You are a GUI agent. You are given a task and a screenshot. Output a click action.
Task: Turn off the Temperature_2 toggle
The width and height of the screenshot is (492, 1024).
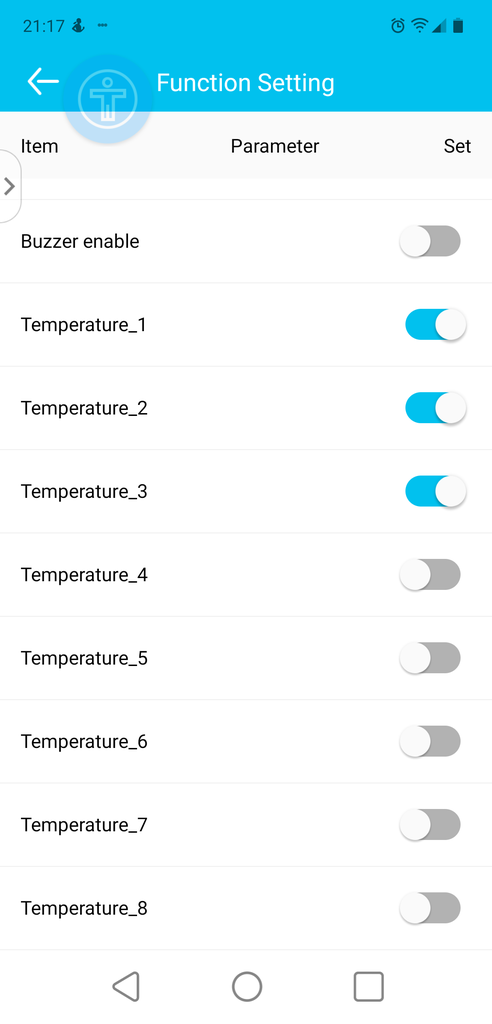436,408
